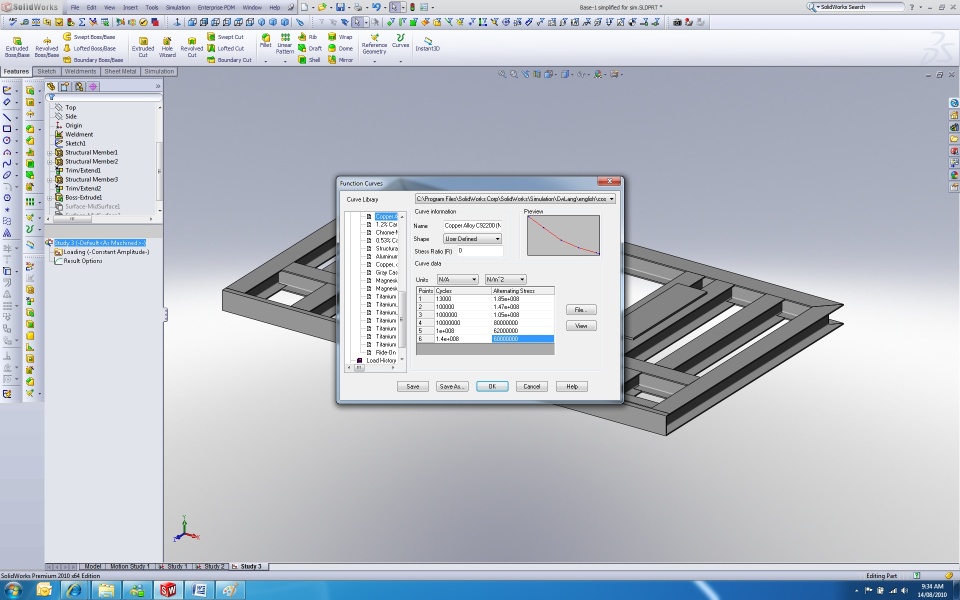960x600 pixels.
Task: Pick the Boundary Boss/Base tool
Action: tap(93, 60)
